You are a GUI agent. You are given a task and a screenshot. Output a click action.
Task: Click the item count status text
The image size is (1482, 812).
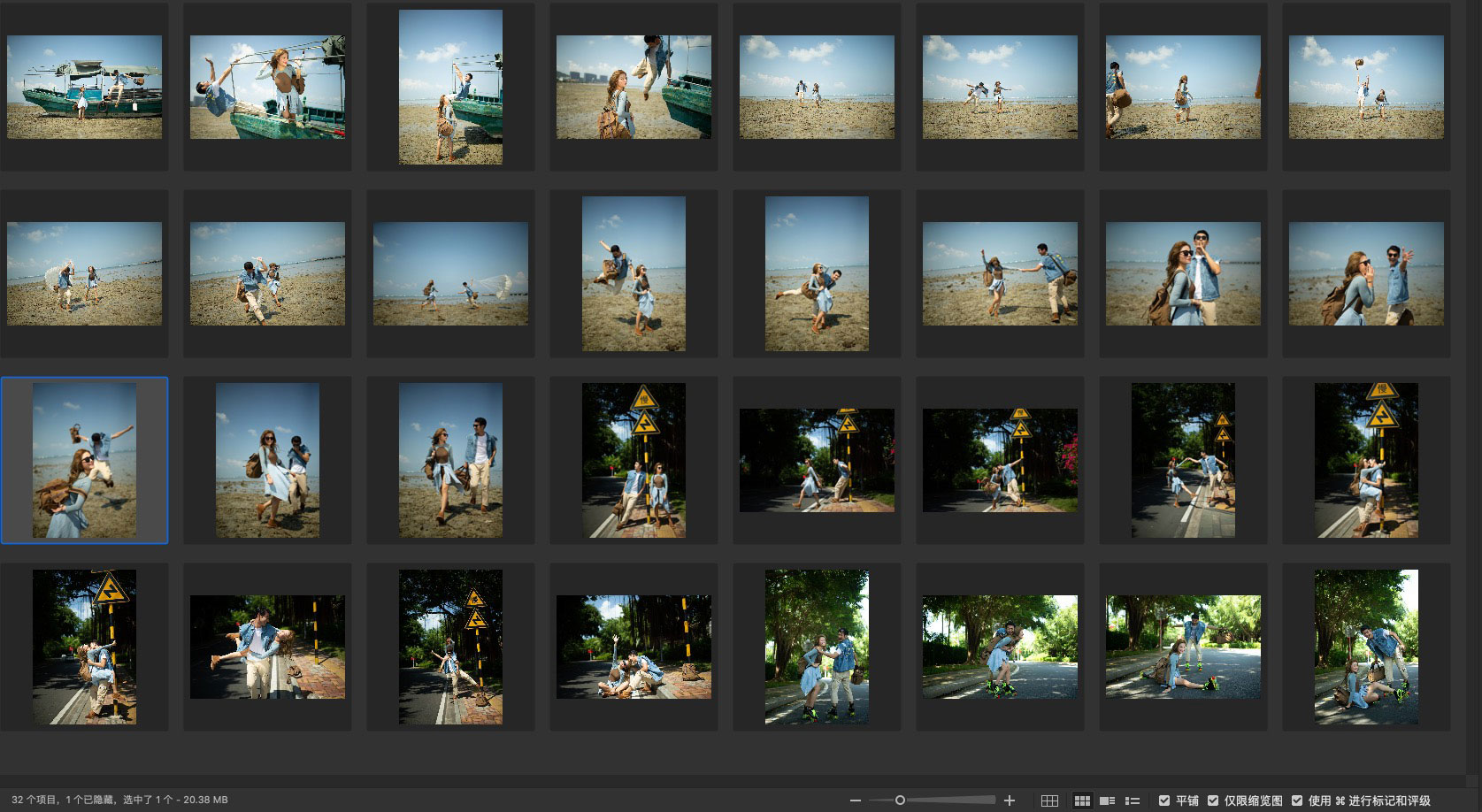click(119, 800)
